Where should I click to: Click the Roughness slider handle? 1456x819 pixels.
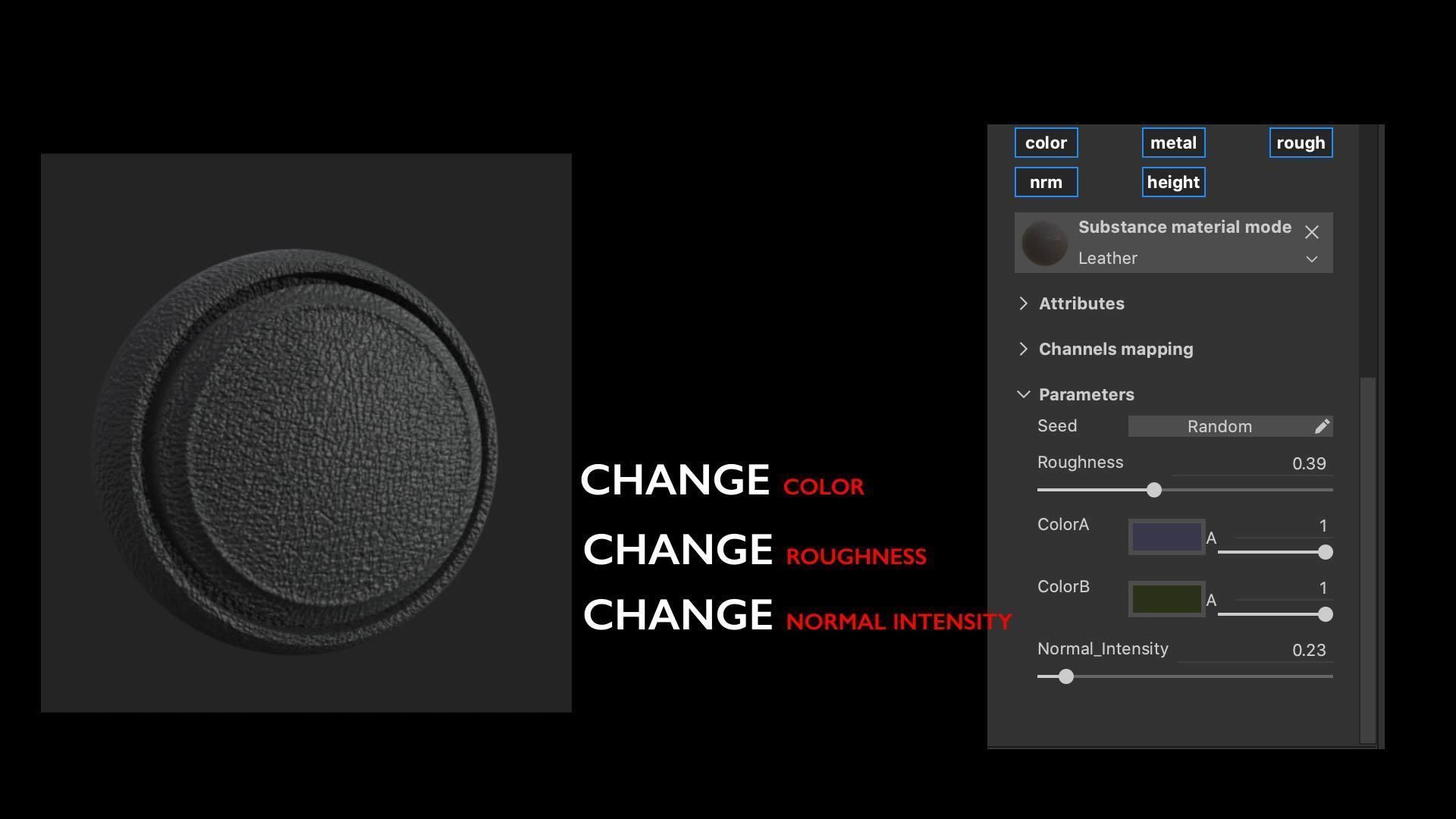[1153, 490]
